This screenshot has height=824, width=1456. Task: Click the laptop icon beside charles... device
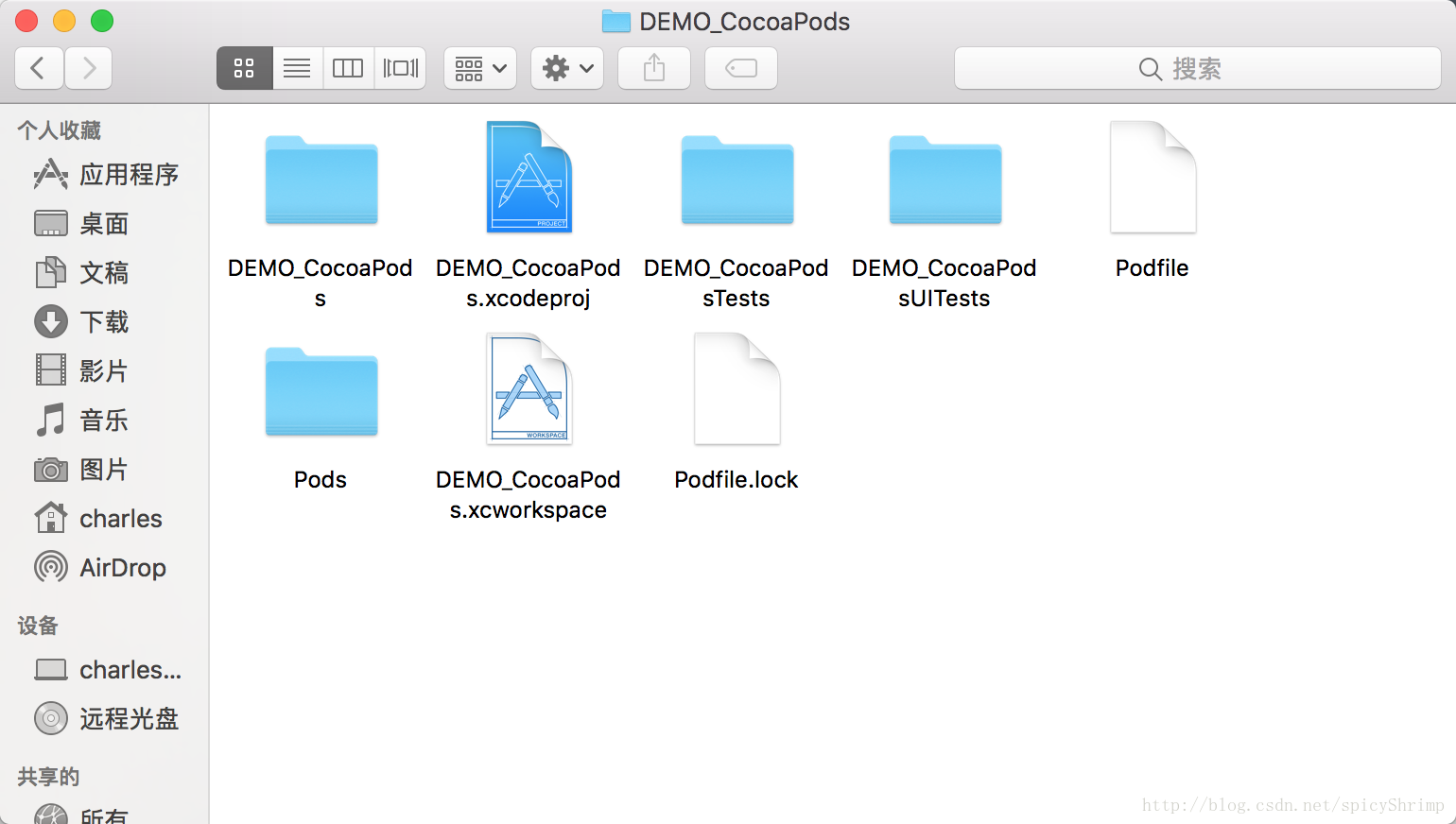pyautogui.click(x=51, y=670)
